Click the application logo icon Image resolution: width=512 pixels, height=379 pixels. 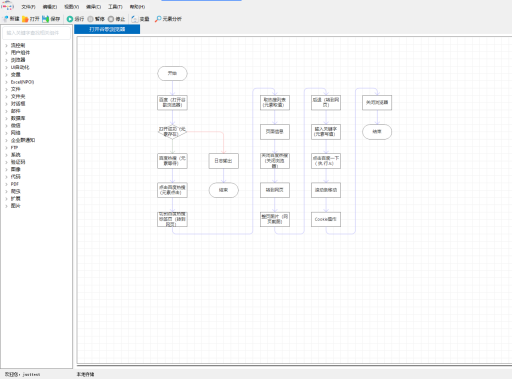[x=8, y=6]
